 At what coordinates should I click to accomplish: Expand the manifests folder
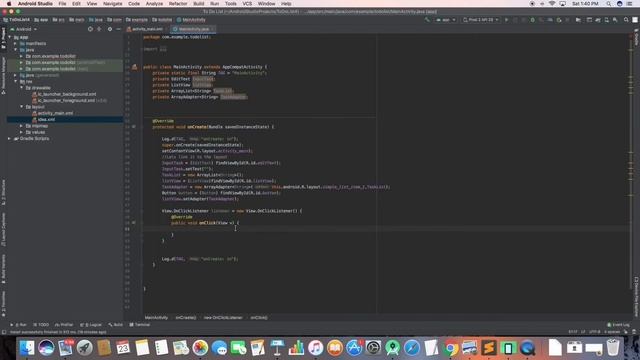click(x=16, y=43)
